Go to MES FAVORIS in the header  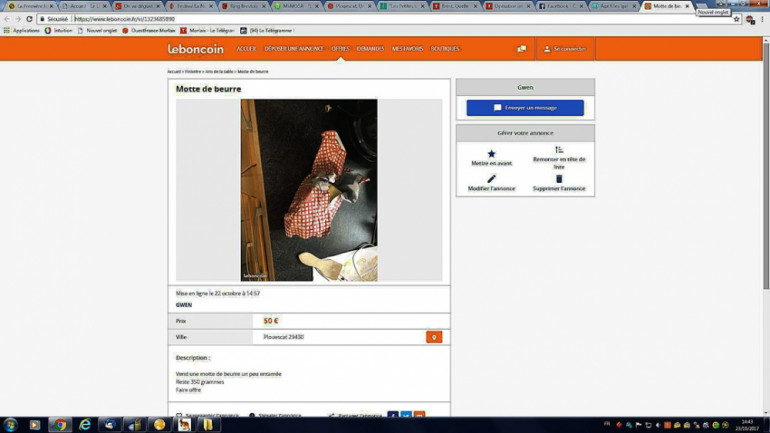click(x=407, y=49)
